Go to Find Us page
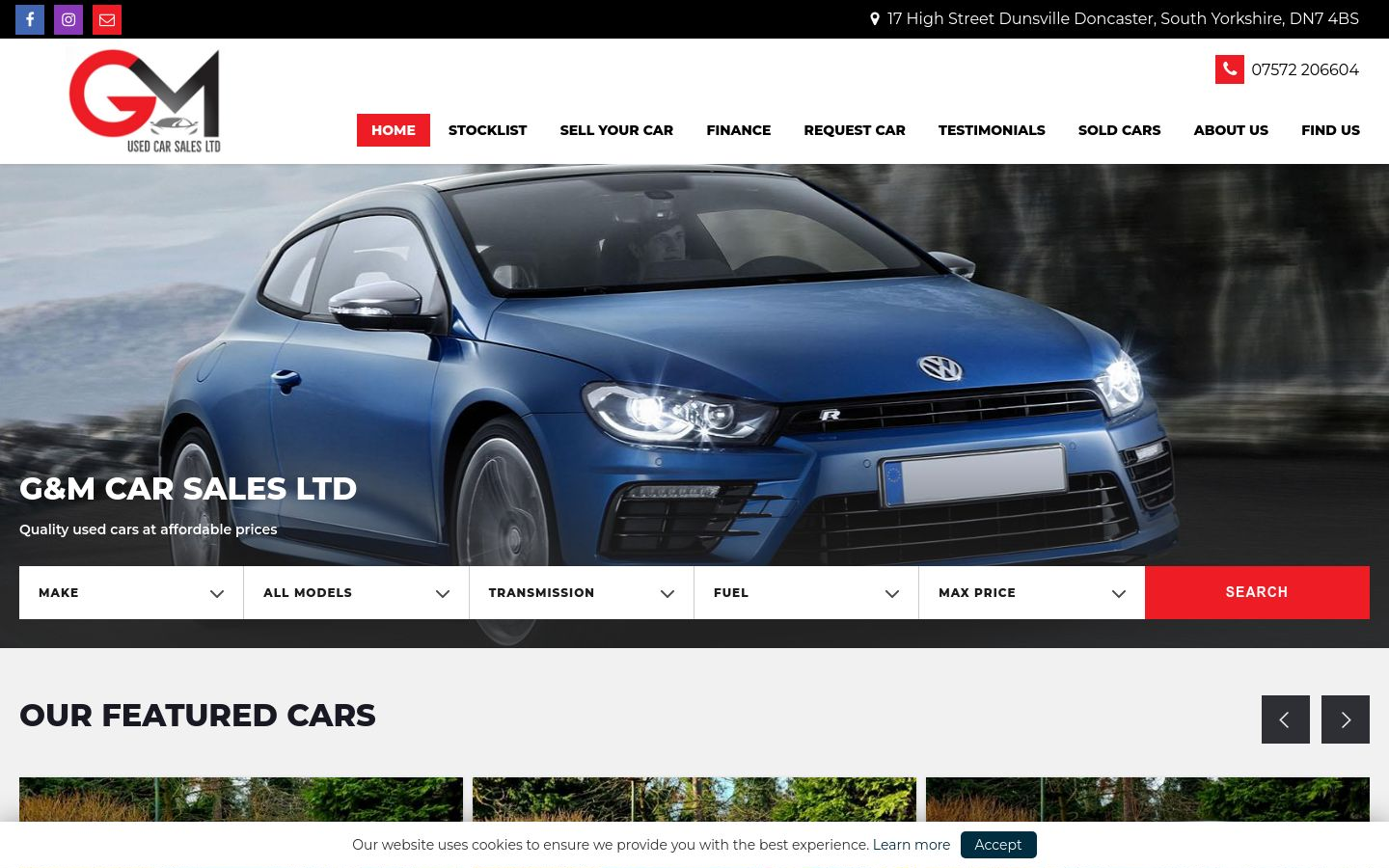Viewport: 1389px width, 868px height. [1330, 130]
